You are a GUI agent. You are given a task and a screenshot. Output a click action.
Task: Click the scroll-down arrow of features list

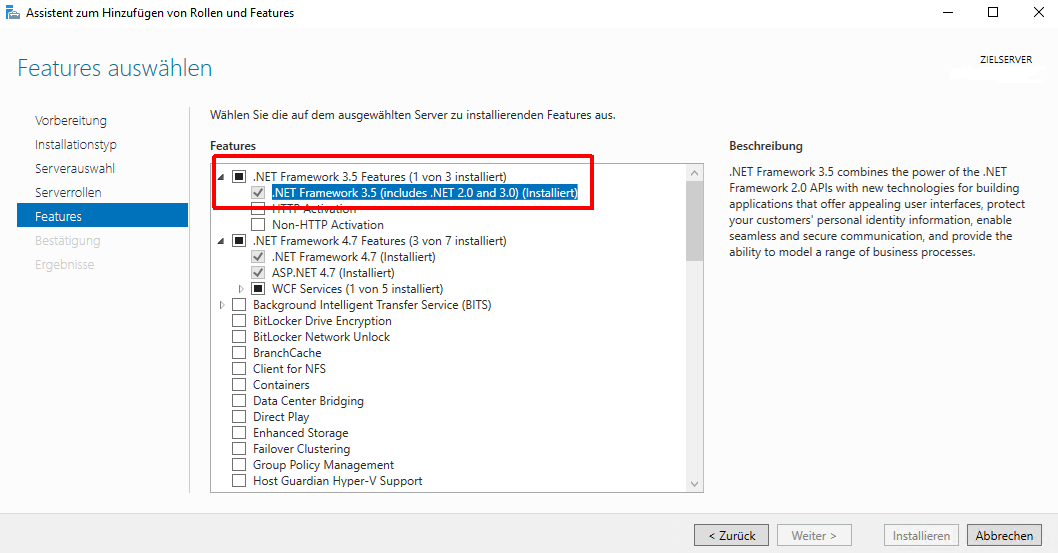[x=694, y=484]
